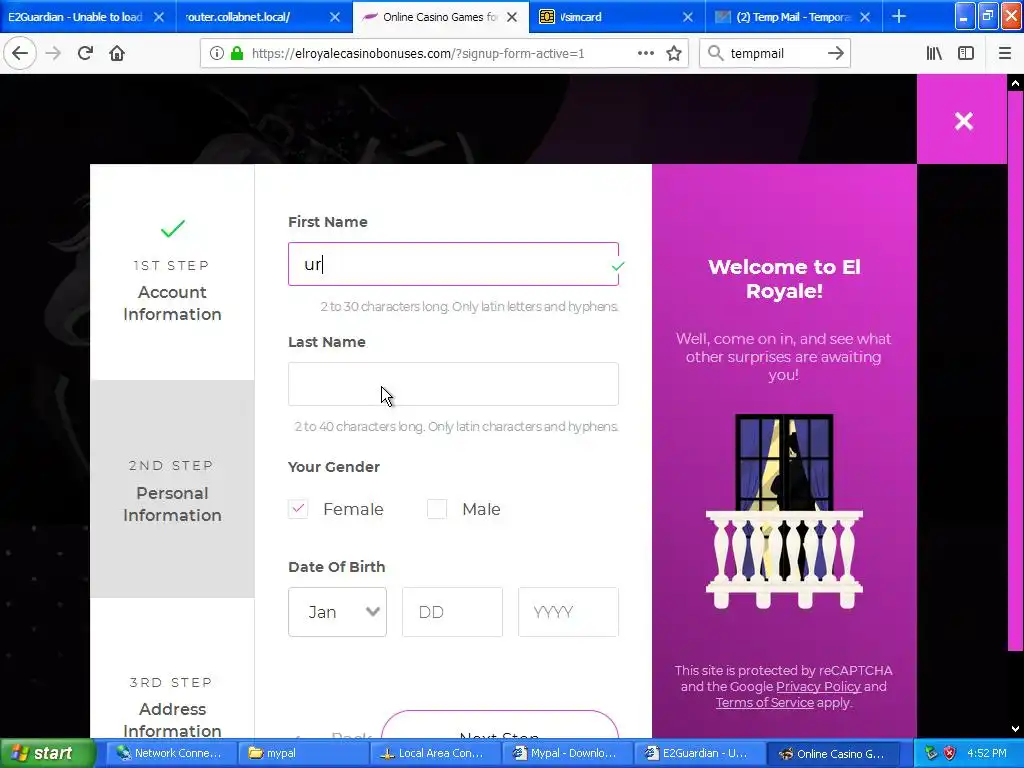Toggle the sidebar view icon
The image size is (1024, 768).
pos(966,53)
